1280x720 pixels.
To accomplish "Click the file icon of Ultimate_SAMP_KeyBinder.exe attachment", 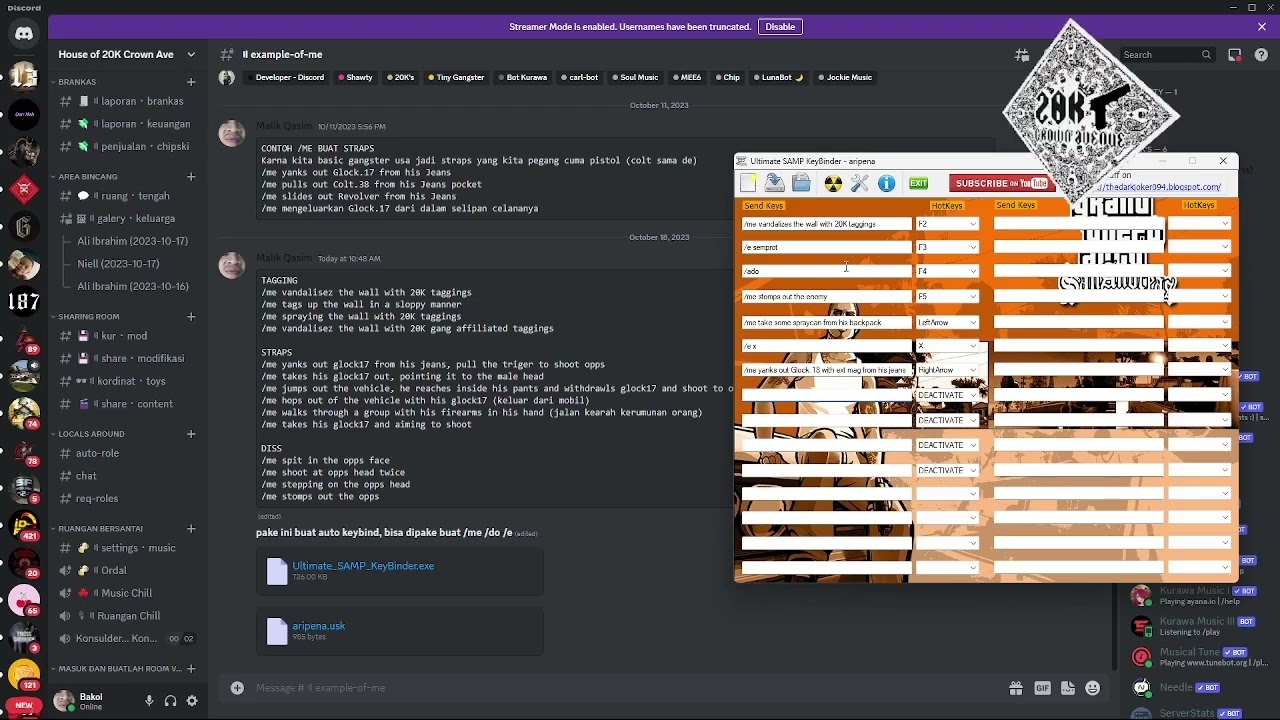I will [277, 571].
